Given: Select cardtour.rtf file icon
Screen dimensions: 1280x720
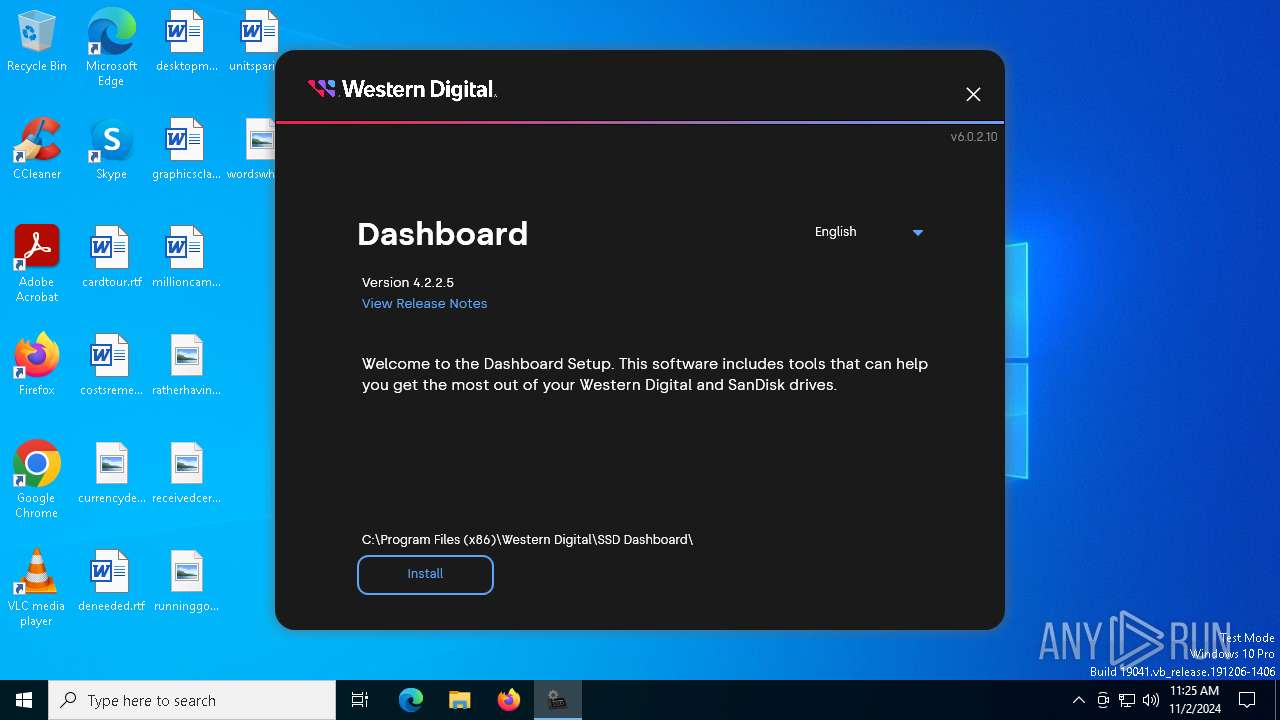Looking at the screenshot, I should [111, 258].
